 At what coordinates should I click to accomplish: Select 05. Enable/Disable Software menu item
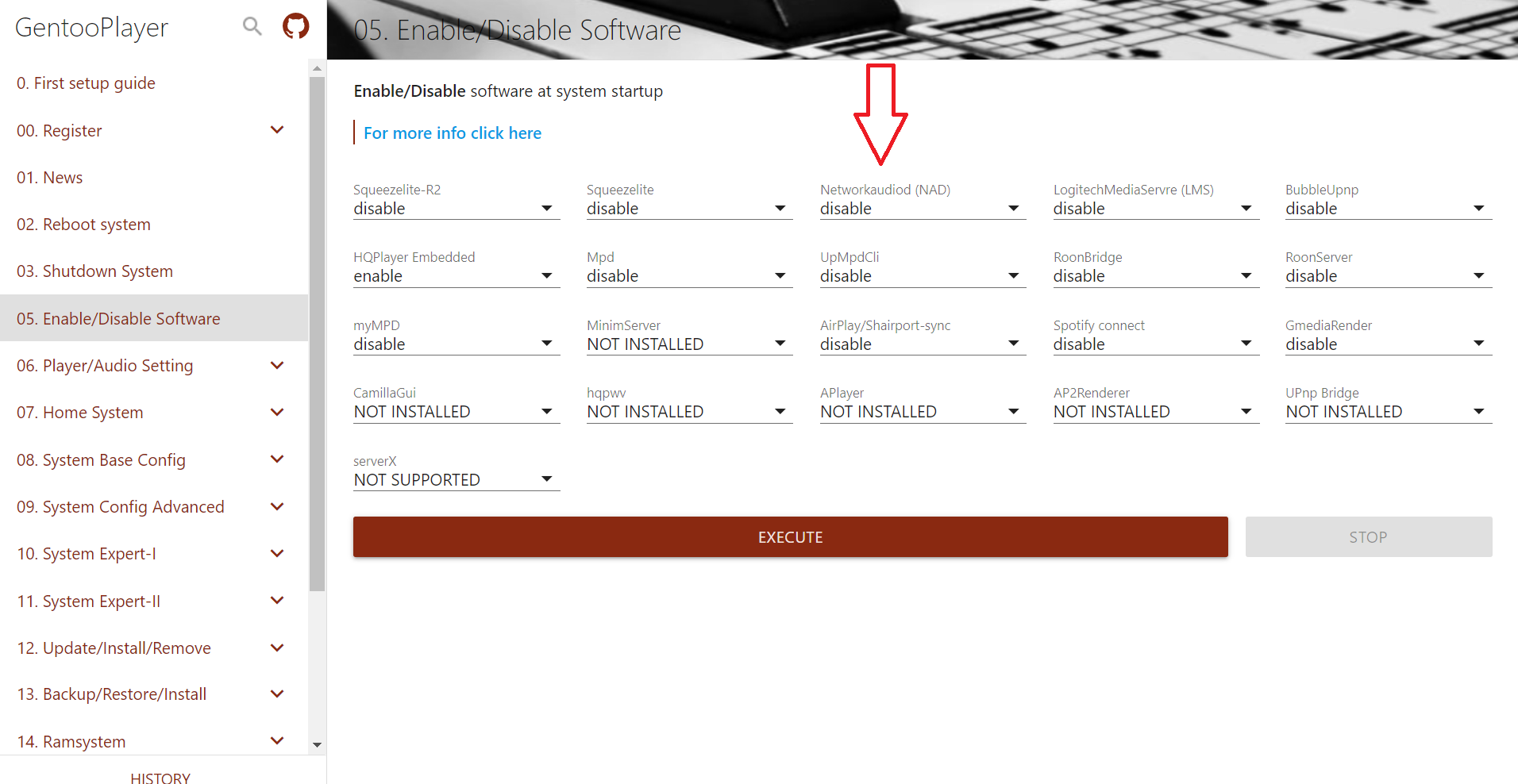tap(154, 318)
